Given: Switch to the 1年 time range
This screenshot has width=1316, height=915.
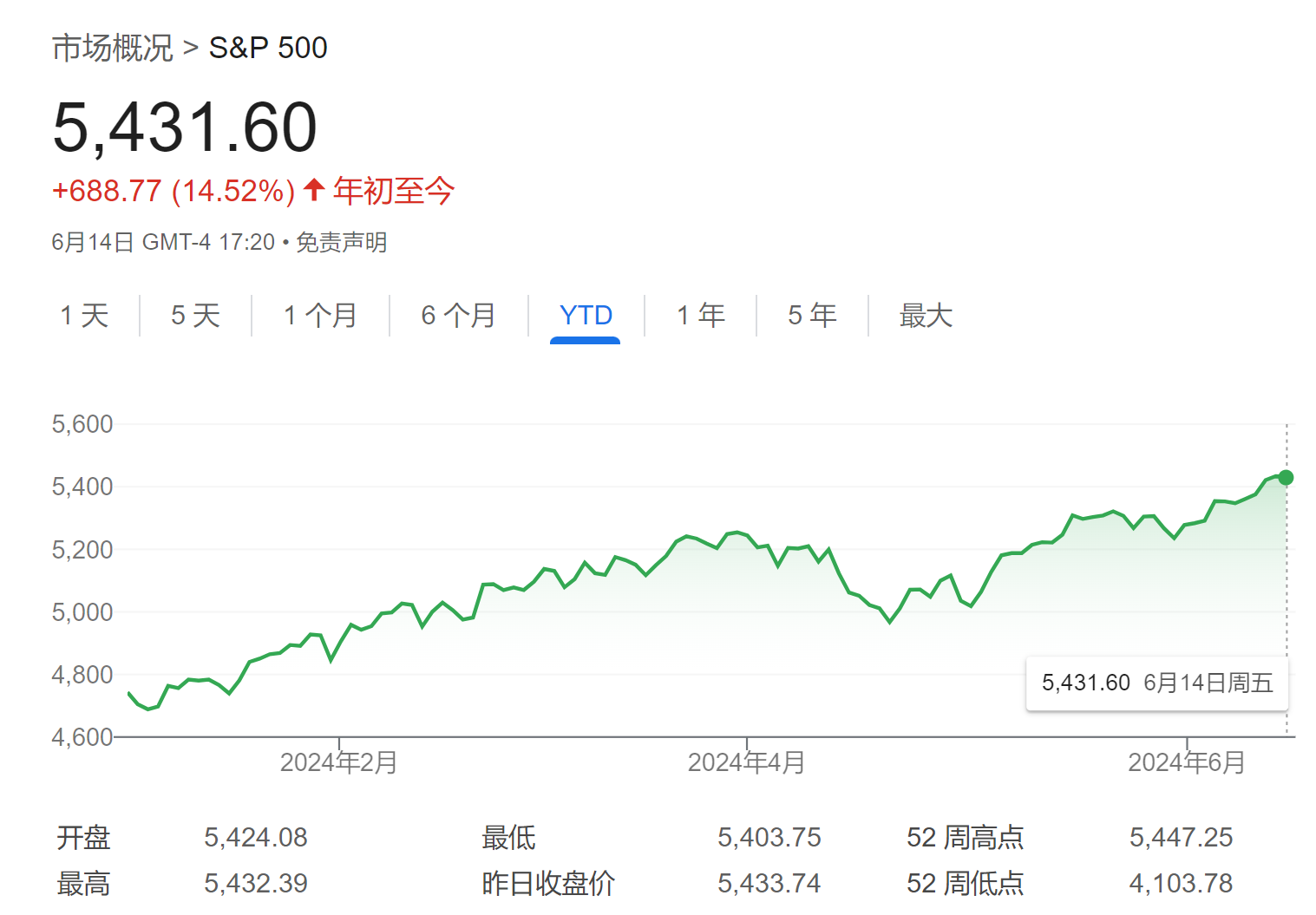Looking at the screenshot, I should pos(701,316).
